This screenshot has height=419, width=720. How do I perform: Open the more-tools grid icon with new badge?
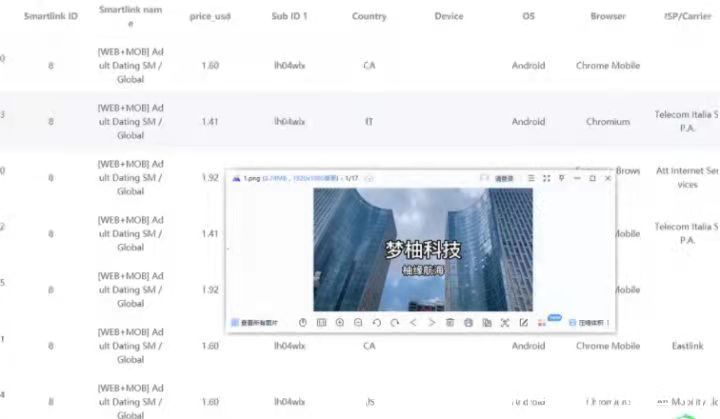542,323
